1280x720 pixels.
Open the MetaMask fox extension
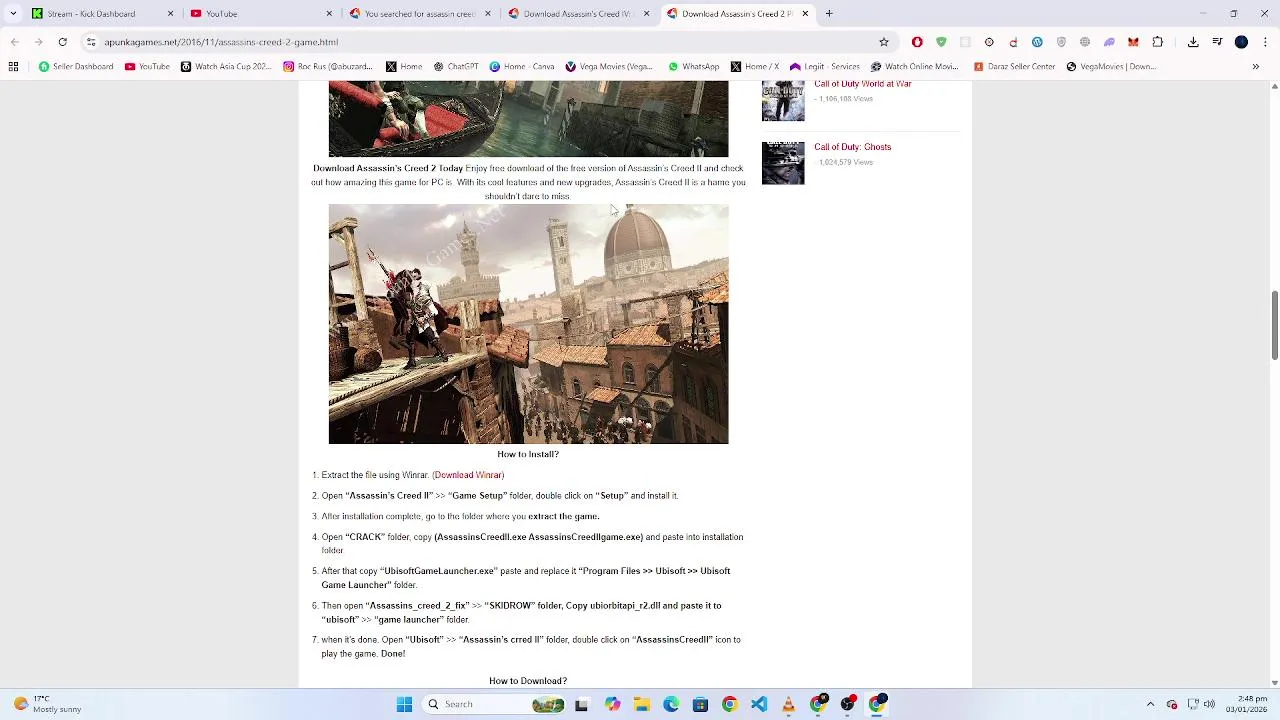[1133, 42]
